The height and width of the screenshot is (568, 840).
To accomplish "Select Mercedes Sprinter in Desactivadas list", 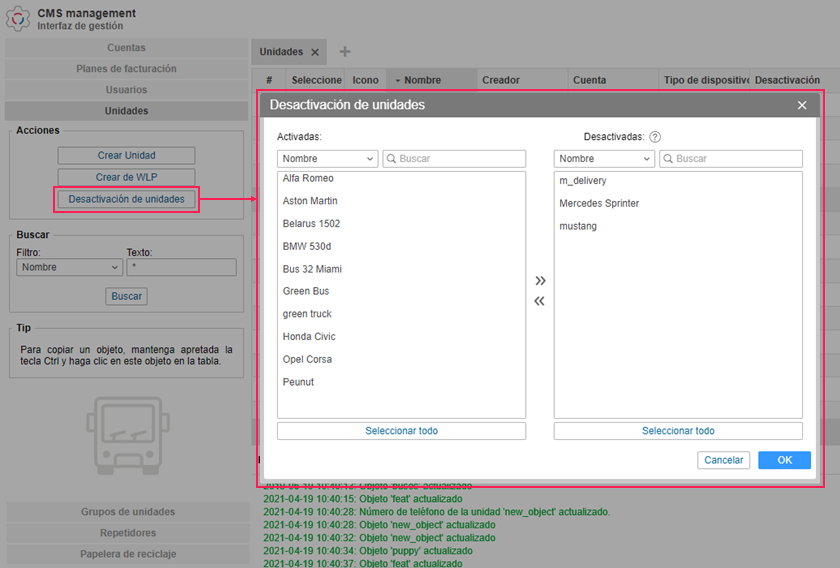I will 599,203.
